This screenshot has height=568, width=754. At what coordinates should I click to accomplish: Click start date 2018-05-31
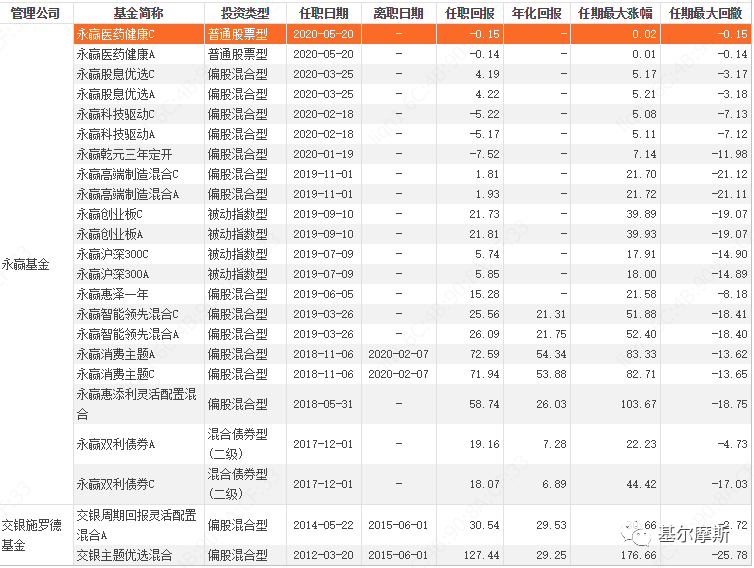tap(323, 404)
